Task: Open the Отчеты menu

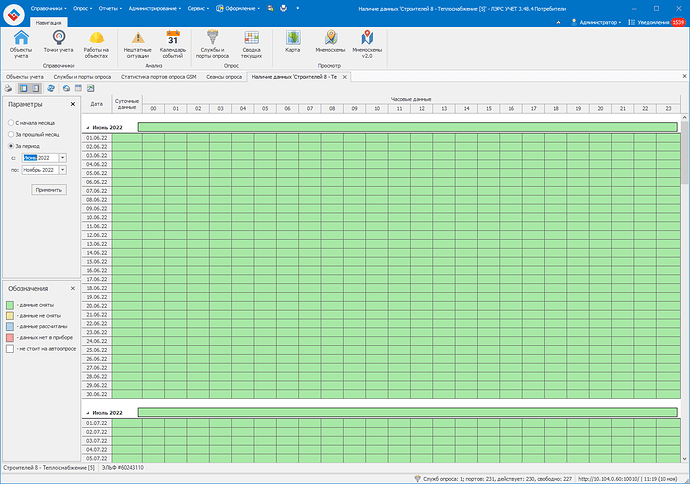Action: [110, 8]
